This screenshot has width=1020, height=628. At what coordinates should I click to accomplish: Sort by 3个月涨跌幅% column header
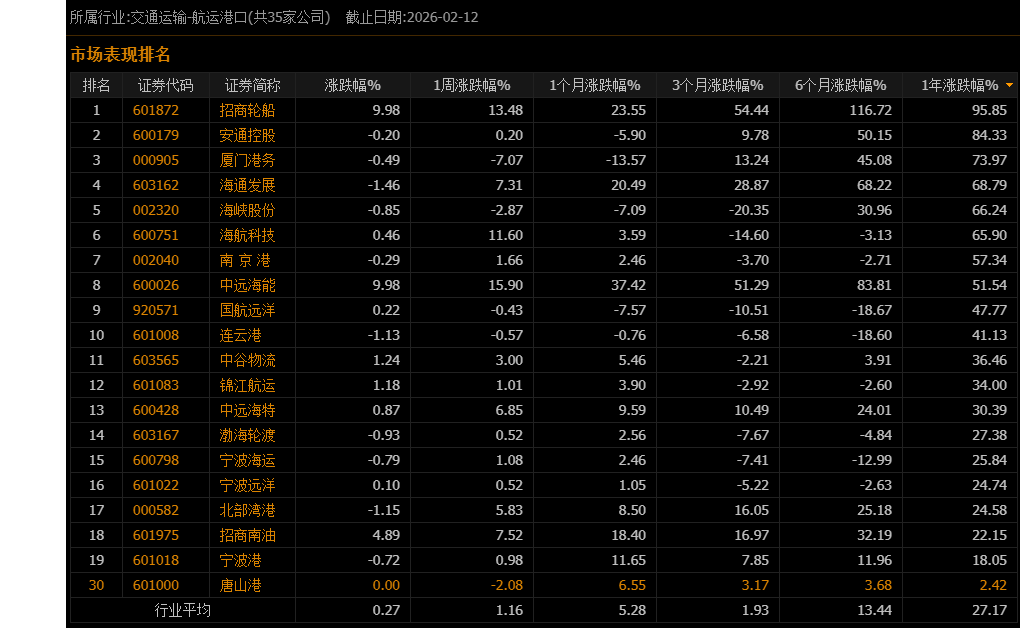[718, 85]
